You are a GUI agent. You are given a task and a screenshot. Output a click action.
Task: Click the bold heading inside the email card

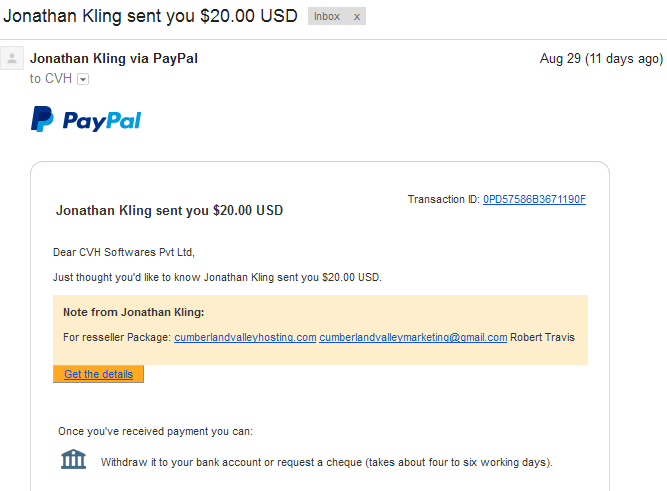pyautogui.click(x=169, y=211)
